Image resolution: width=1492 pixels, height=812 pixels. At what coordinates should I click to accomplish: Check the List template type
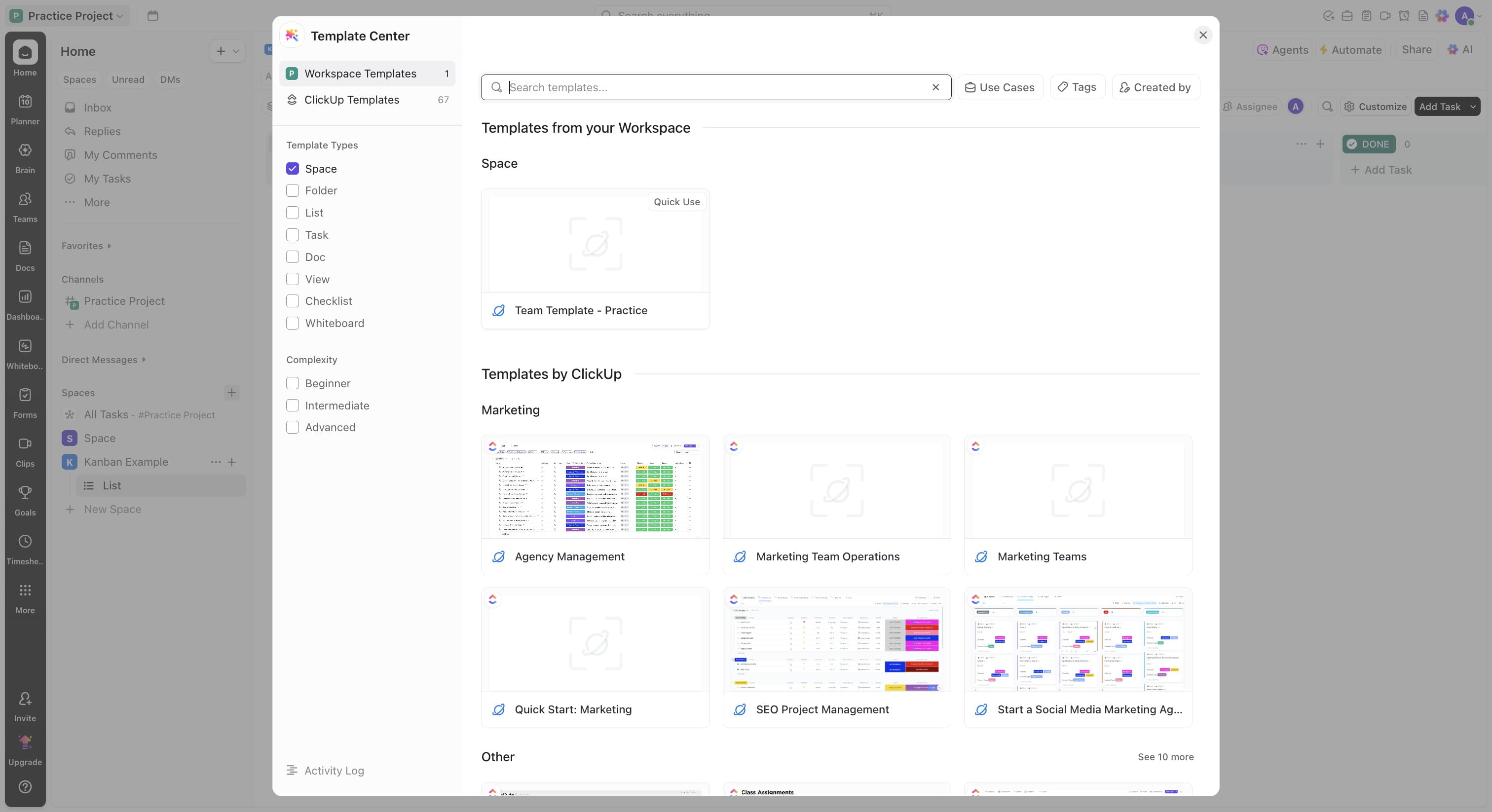click(293, 213)
